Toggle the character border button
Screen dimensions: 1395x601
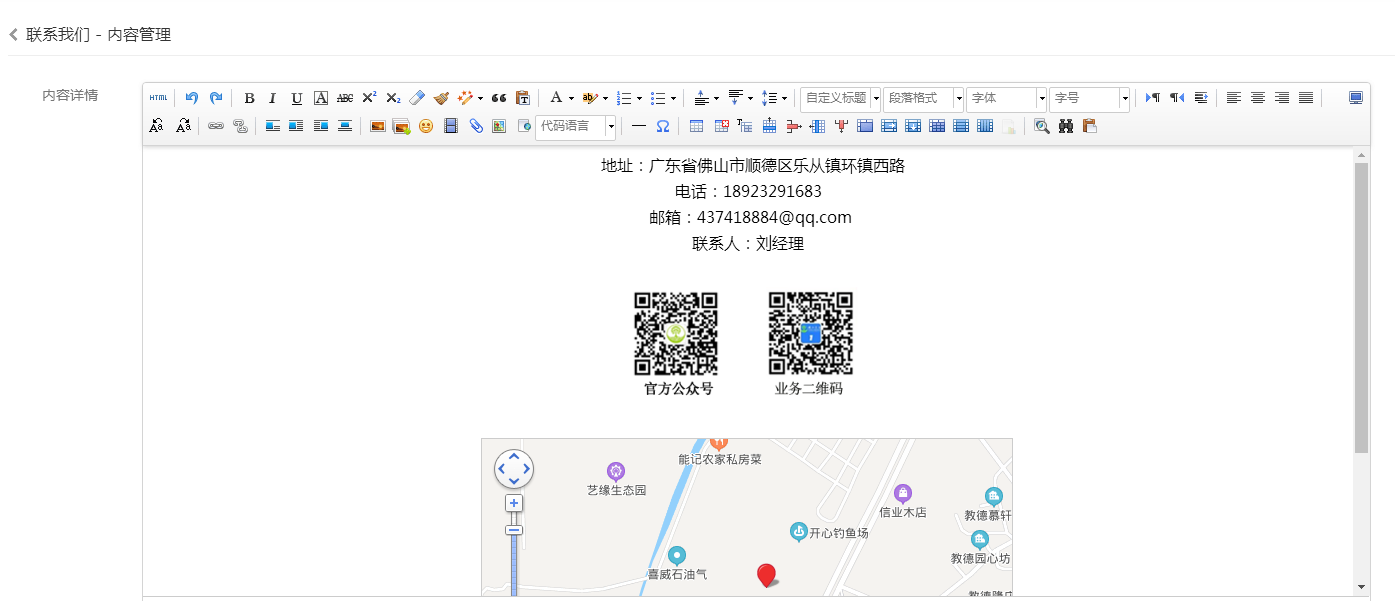(321, 98)
